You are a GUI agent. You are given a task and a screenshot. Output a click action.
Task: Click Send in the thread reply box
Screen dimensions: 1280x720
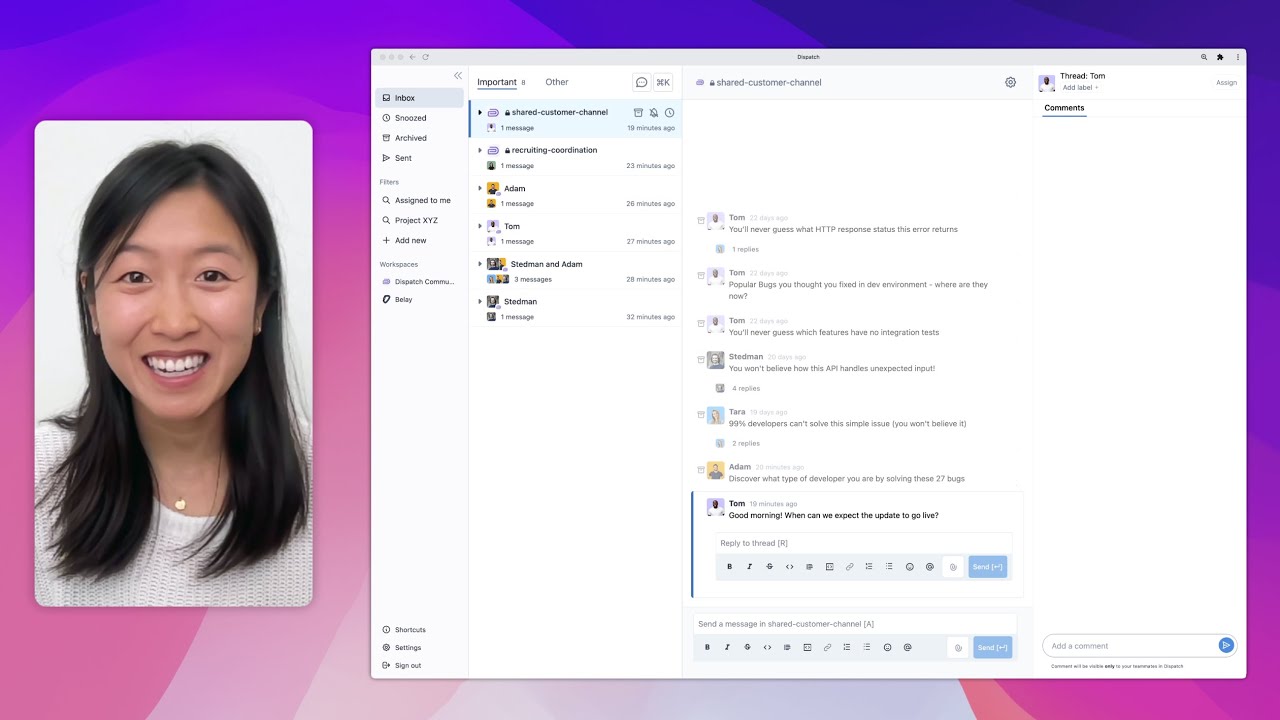(988, 567)
